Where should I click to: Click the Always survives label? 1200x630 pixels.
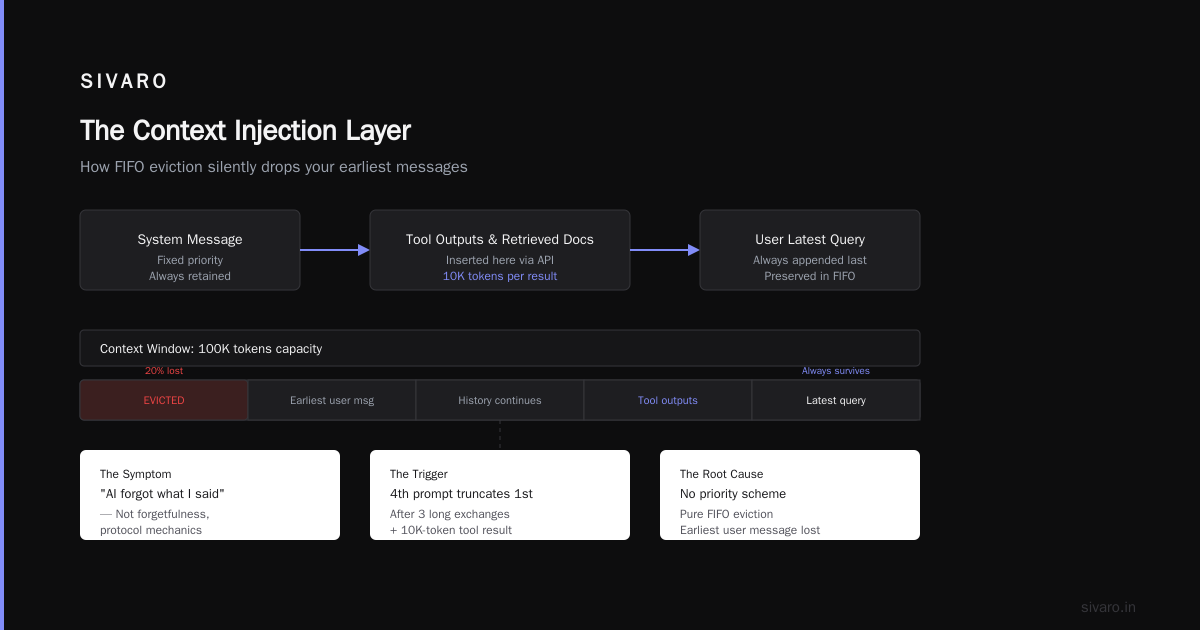tap(836, 371)
